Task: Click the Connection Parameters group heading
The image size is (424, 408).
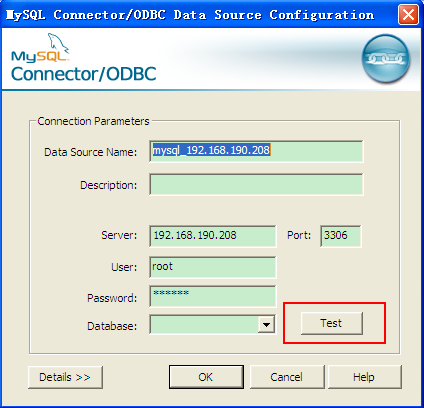Action: [x=93, y=121]
